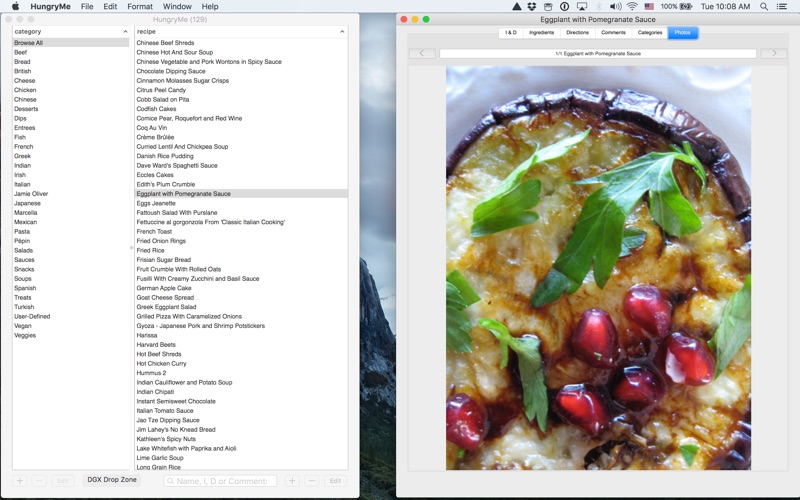Image resolution: width=800 pixels, height=500 pixels.
Task: Switch to the Directions tab
Action: pos(578,33)
